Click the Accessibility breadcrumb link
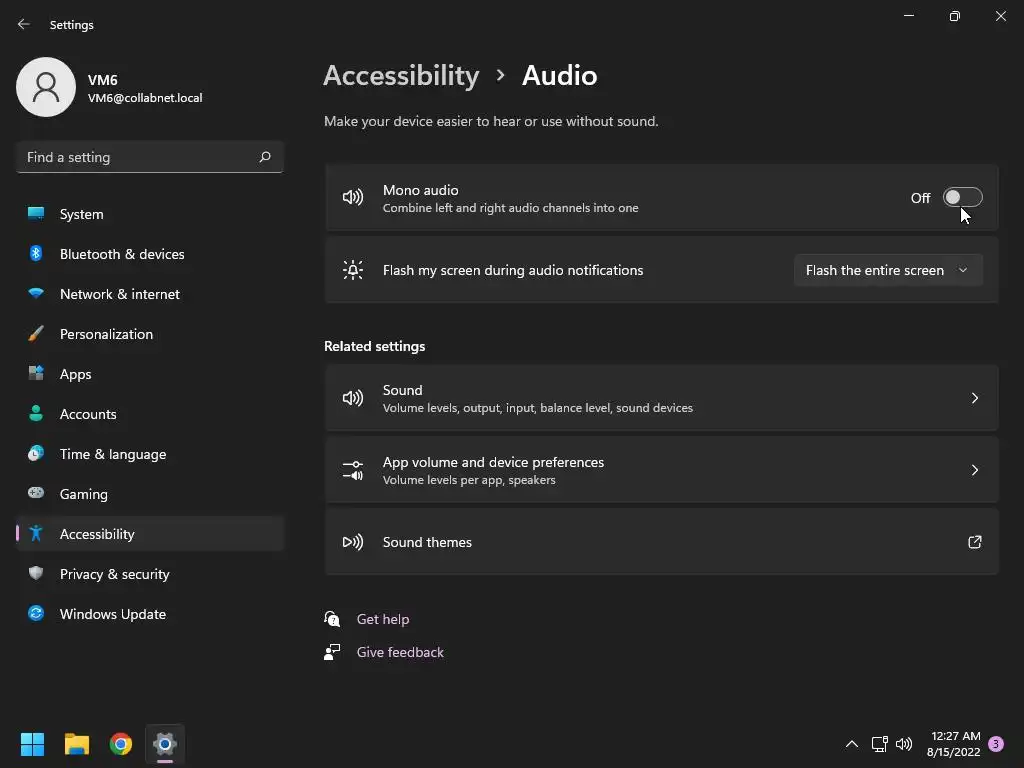 click(401, 75)
